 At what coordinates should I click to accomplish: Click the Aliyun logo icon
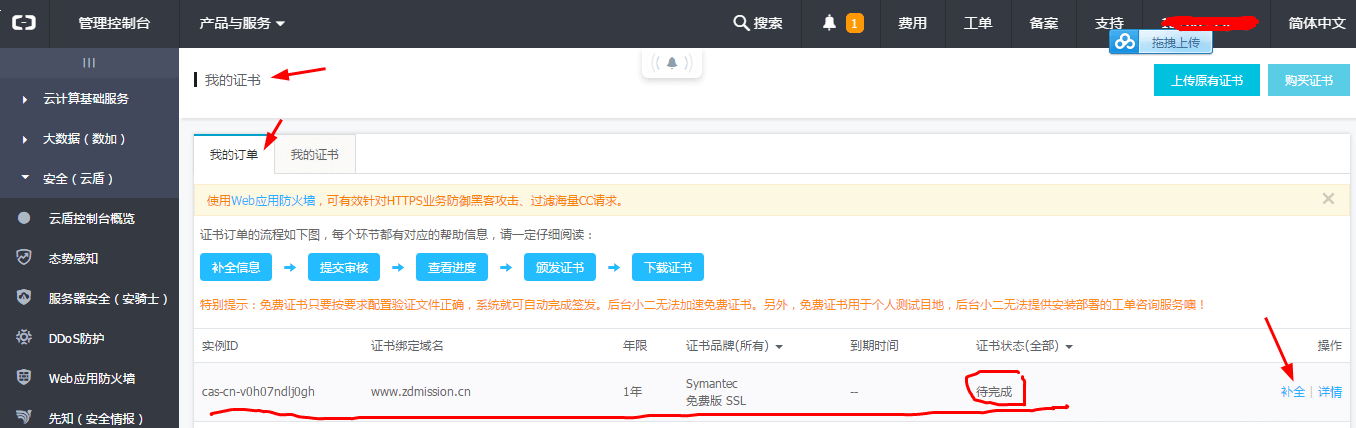tap(24, 23)
